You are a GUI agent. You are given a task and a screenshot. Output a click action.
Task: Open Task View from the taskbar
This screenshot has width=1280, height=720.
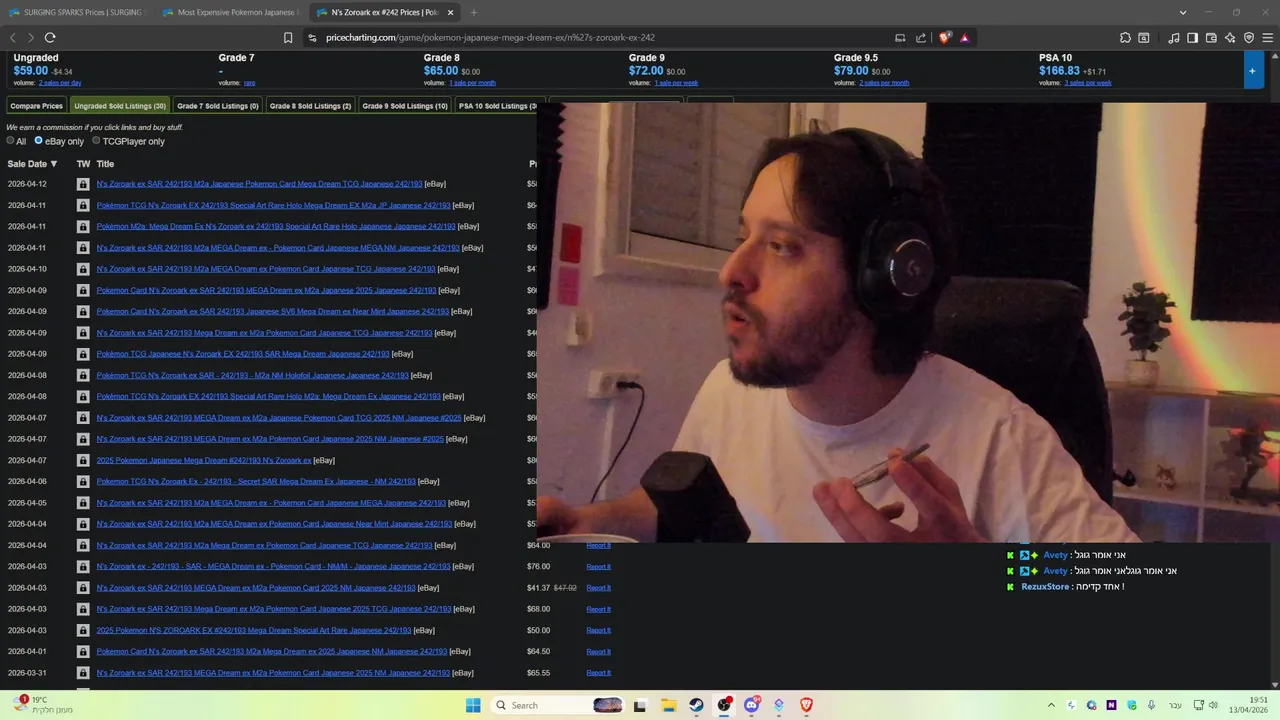point(640,705)
